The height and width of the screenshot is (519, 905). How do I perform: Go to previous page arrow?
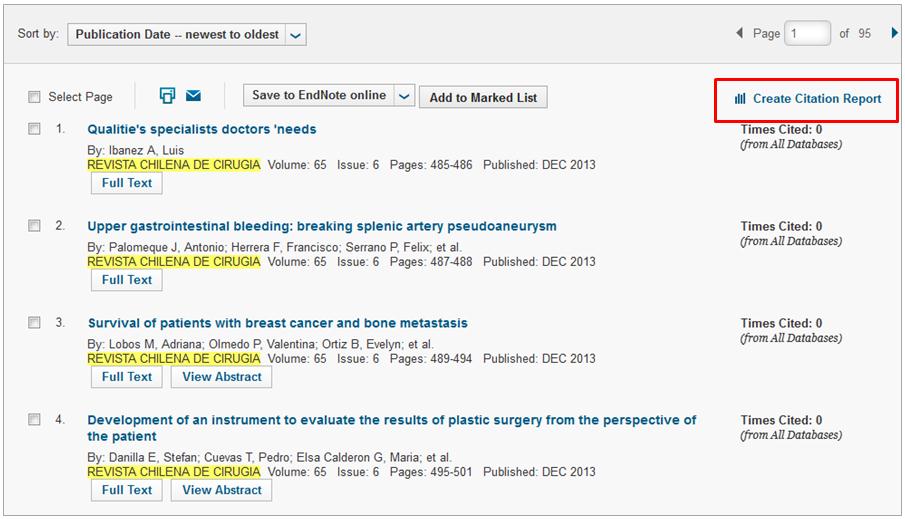(x=739, y=33)
